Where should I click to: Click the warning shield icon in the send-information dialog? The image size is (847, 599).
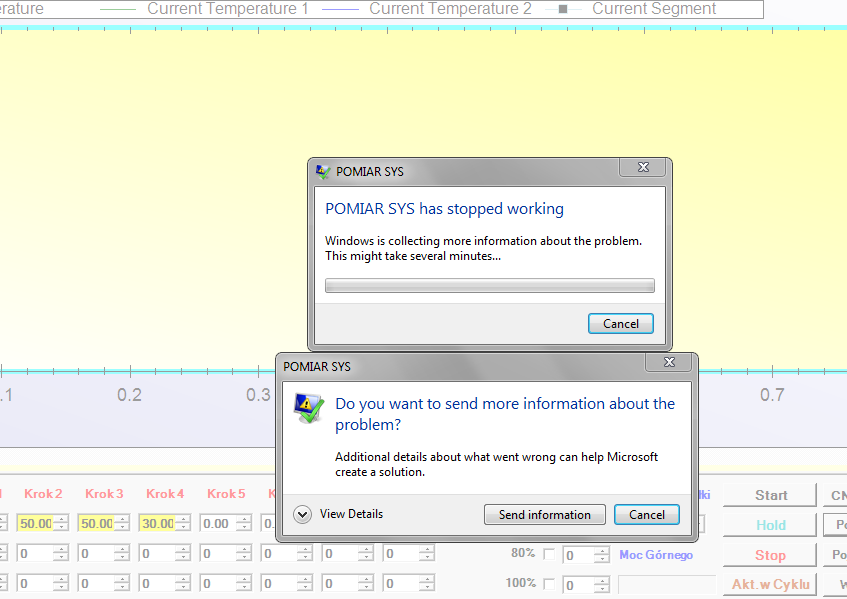click(x=308, y=408)
